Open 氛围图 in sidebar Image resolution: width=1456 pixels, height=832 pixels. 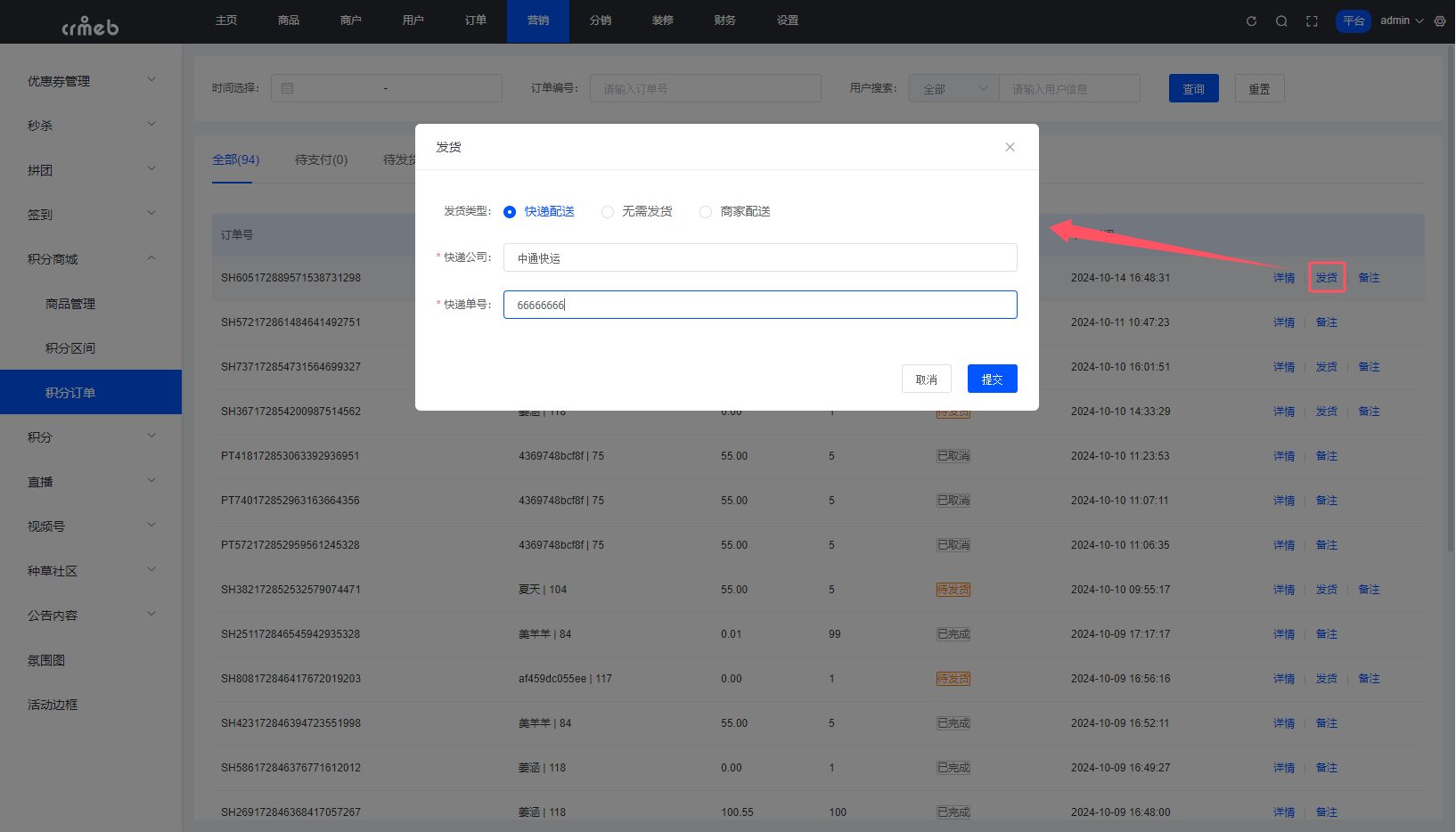[x=91, y=660]
